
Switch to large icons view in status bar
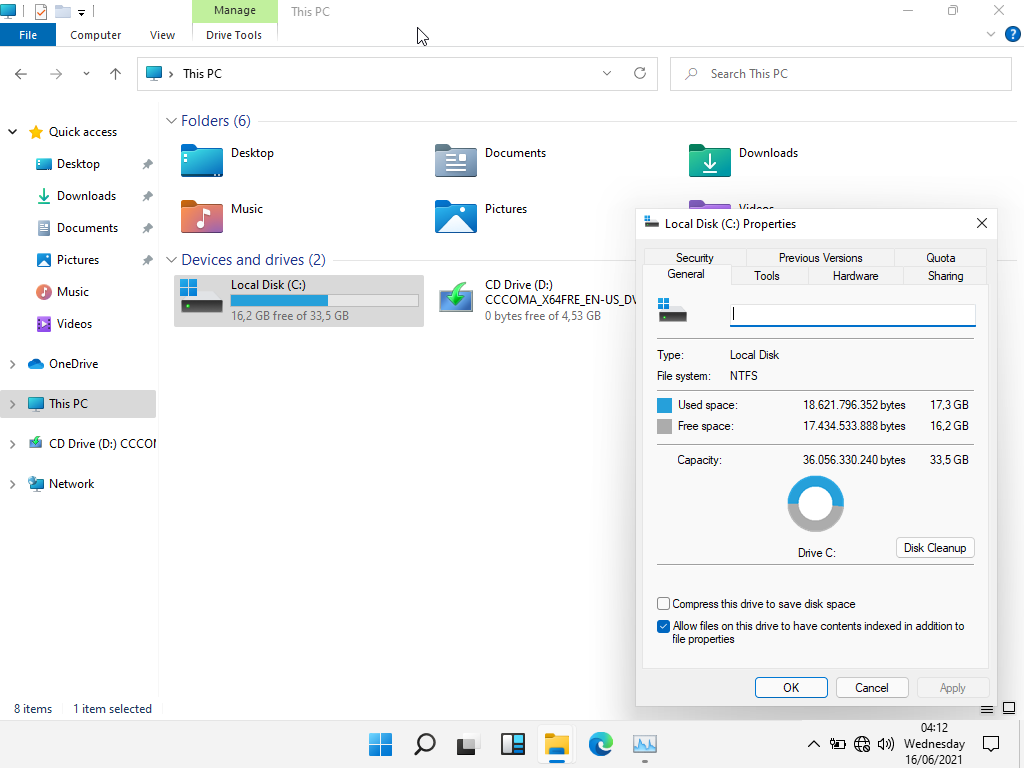point(1009,709)
